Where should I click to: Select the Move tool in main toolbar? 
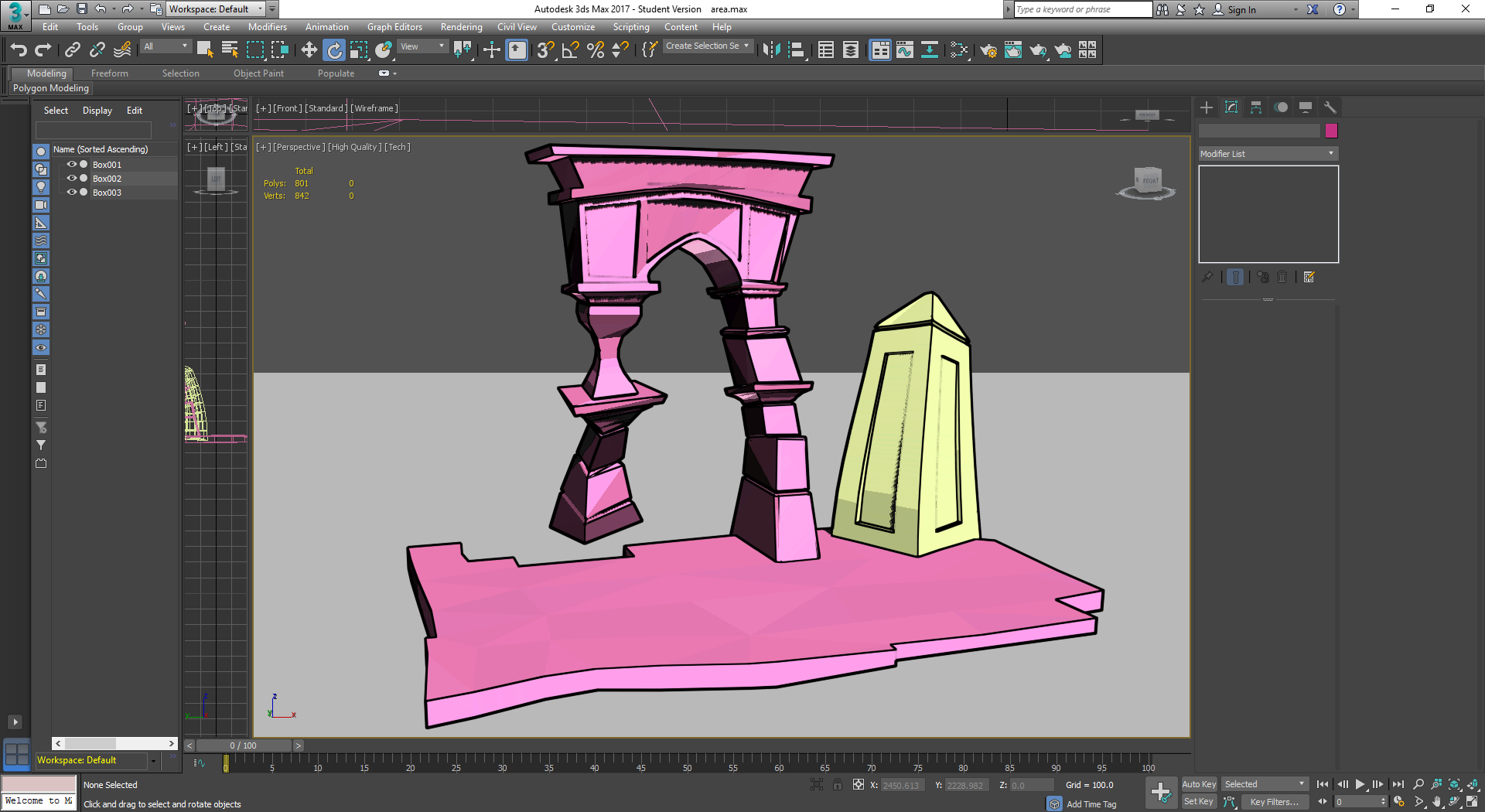click(x=309, y=50)
